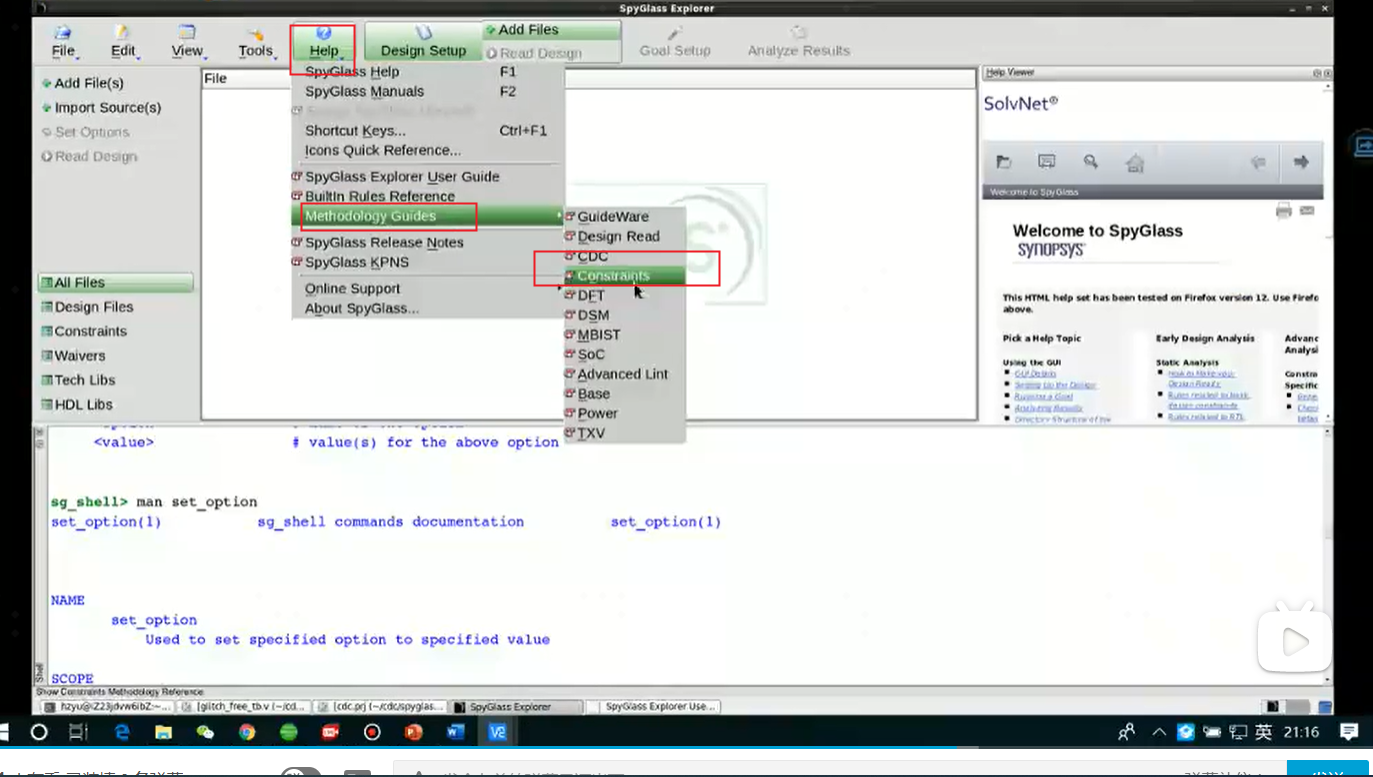Choose Icons Quick Reference... menu entry
This screenshot has height=777, width=1373.
point(428,150)
